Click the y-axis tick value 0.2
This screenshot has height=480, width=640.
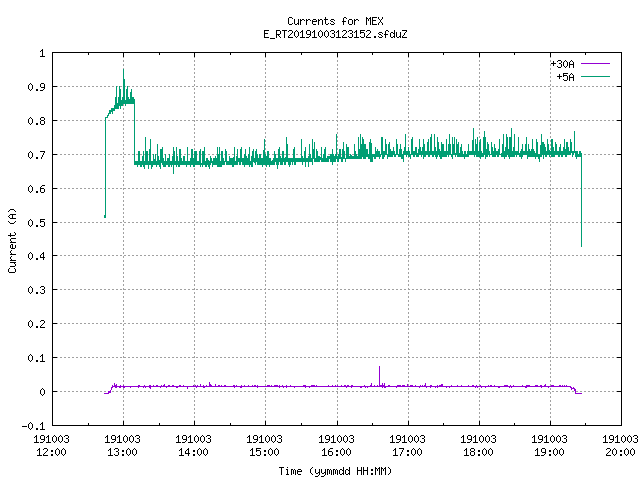pyautogui.click(x=36, y=324)
